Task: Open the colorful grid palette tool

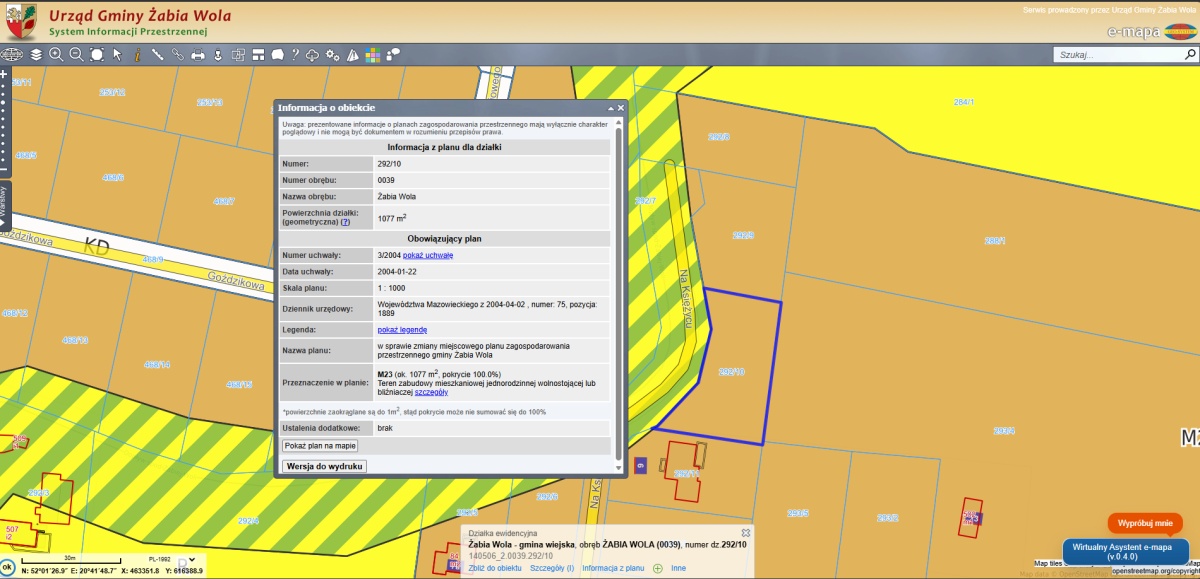Action: point(373,55)
